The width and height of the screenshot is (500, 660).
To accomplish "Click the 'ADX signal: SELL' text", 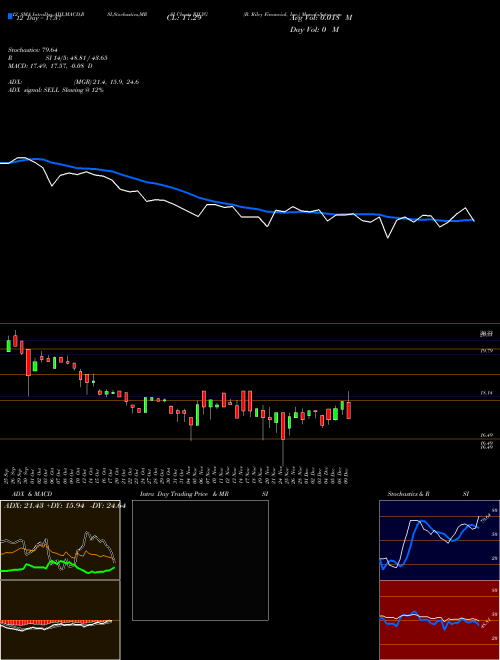I will [x=55, y=90].
